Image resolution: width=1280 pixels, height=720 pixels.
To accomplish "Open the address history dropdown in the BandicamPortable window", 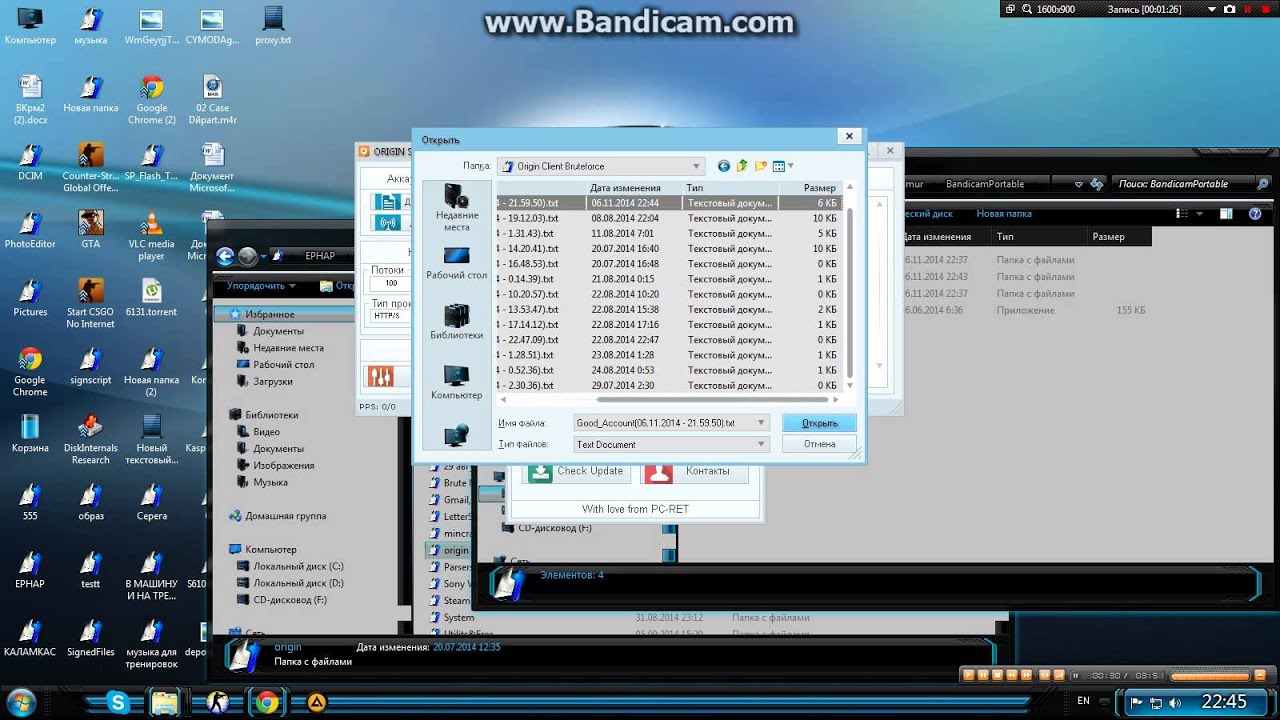I will 1078,184.
